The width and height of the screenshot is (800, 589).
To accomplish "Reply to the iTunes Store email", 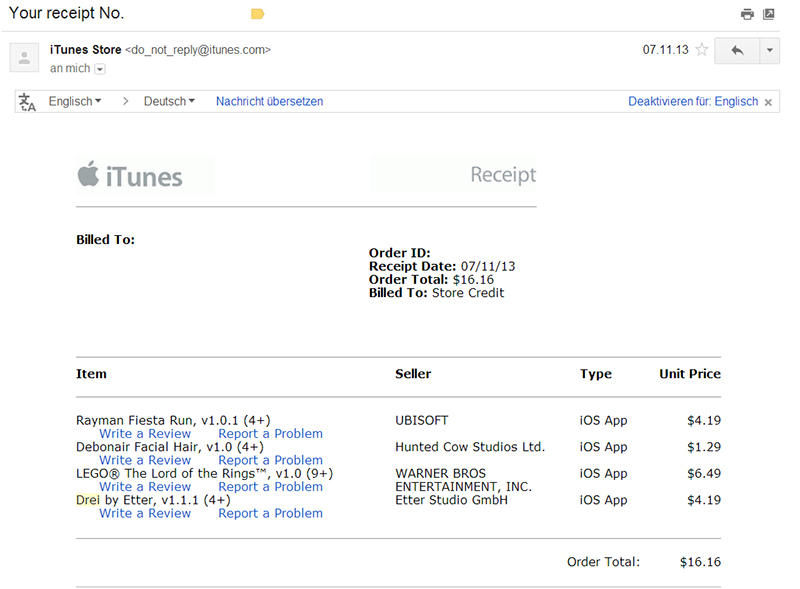I will 737,51.
